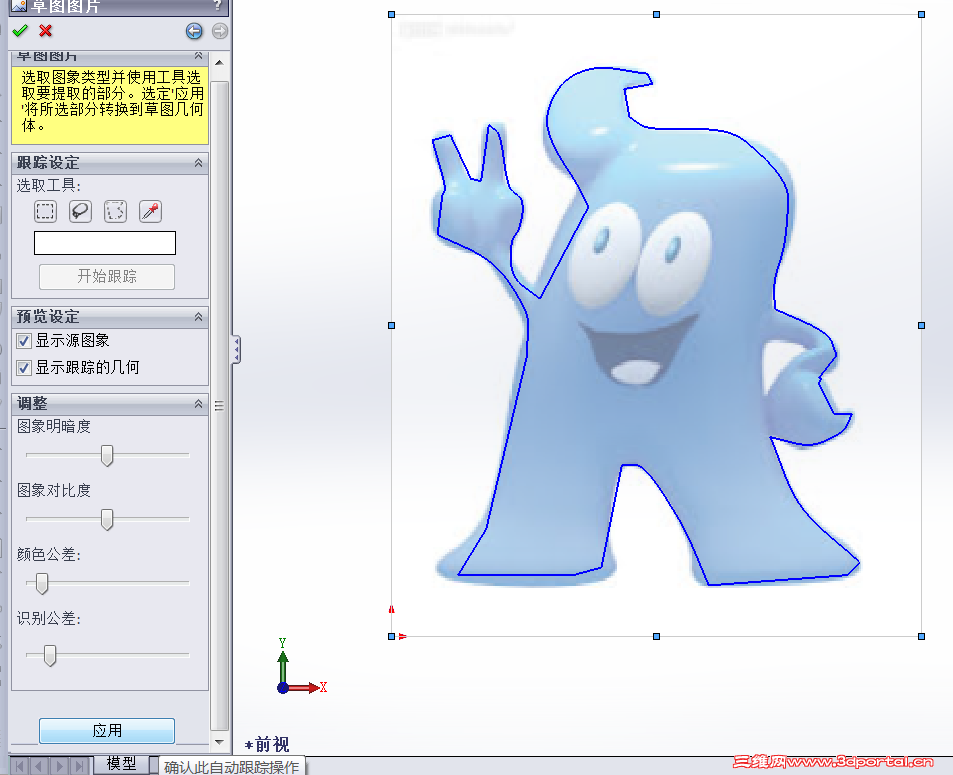Select the rectangle selection tool
Image resolution: width=953 pixels, height=775 pixels.
coord(45,211)
